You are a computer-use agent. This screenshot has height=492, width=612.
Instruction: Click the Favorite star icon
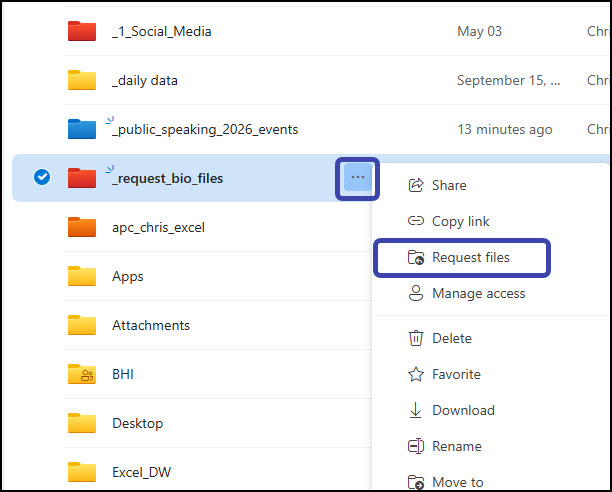[416, 374]
